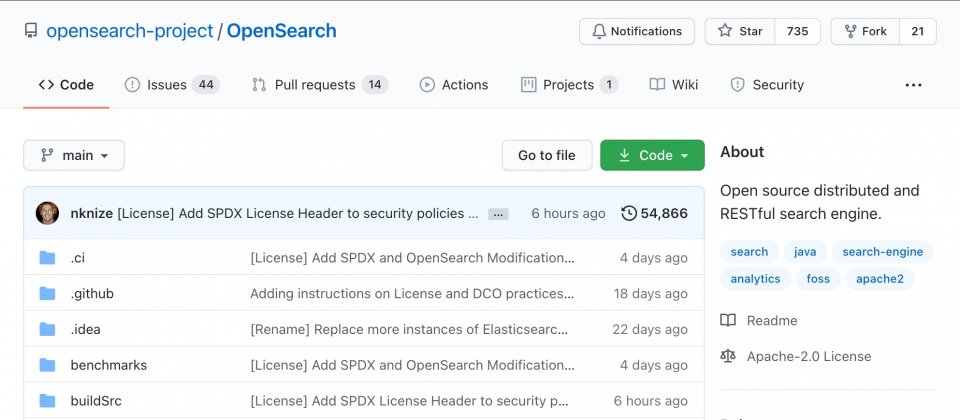Fork the OpenSearch repository
Image resolution: width=960 pixels, height=420 pixels.
[865, 31]
